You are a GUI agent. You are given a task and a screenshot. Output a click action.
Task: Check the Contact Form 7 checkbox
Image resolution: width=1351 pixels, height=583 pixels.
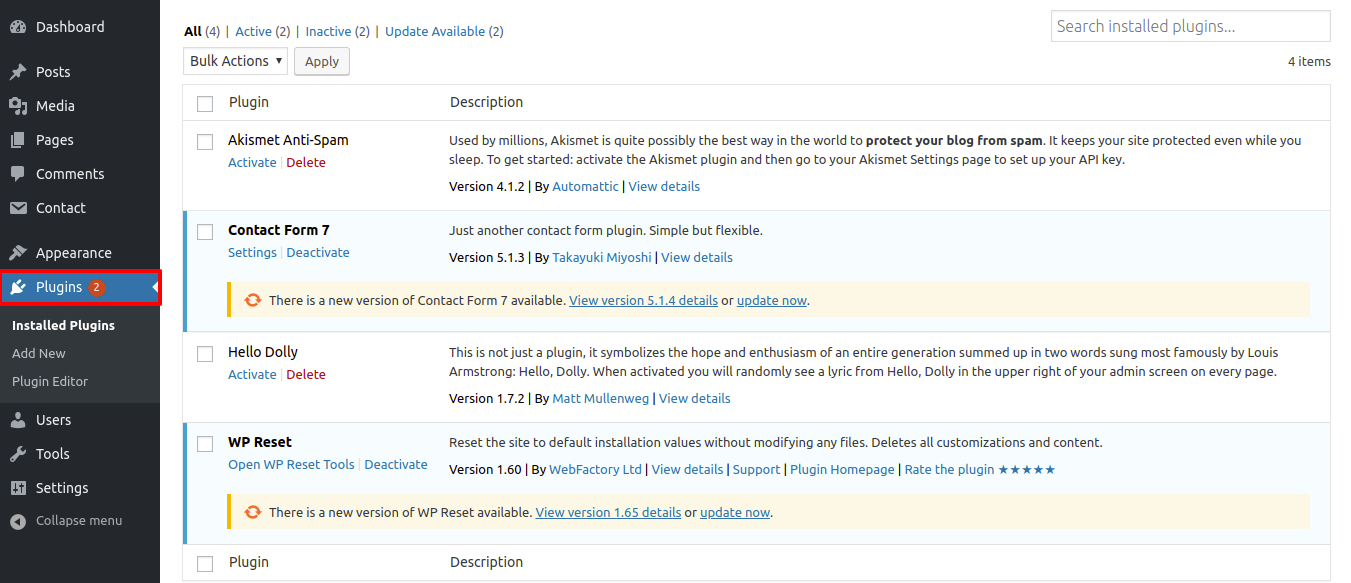point(205,232)
